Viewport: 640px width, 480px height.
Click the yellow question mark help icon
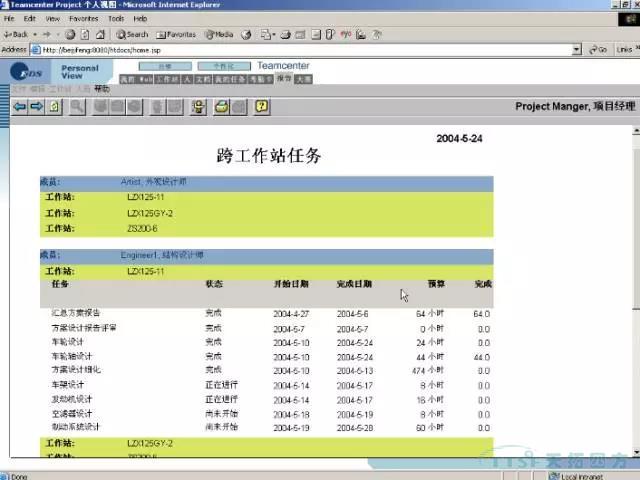[x=262, y=106]
